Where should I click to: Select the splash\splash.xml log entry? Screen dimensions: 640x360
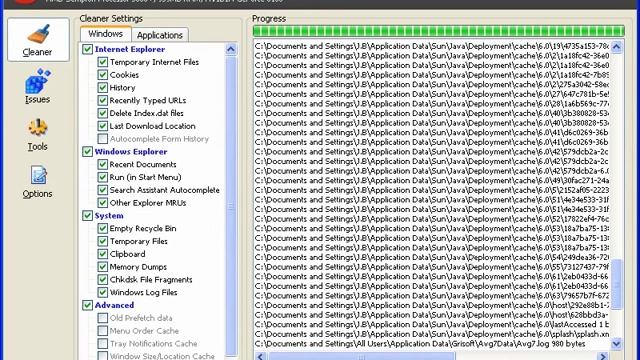coord(432,334)
